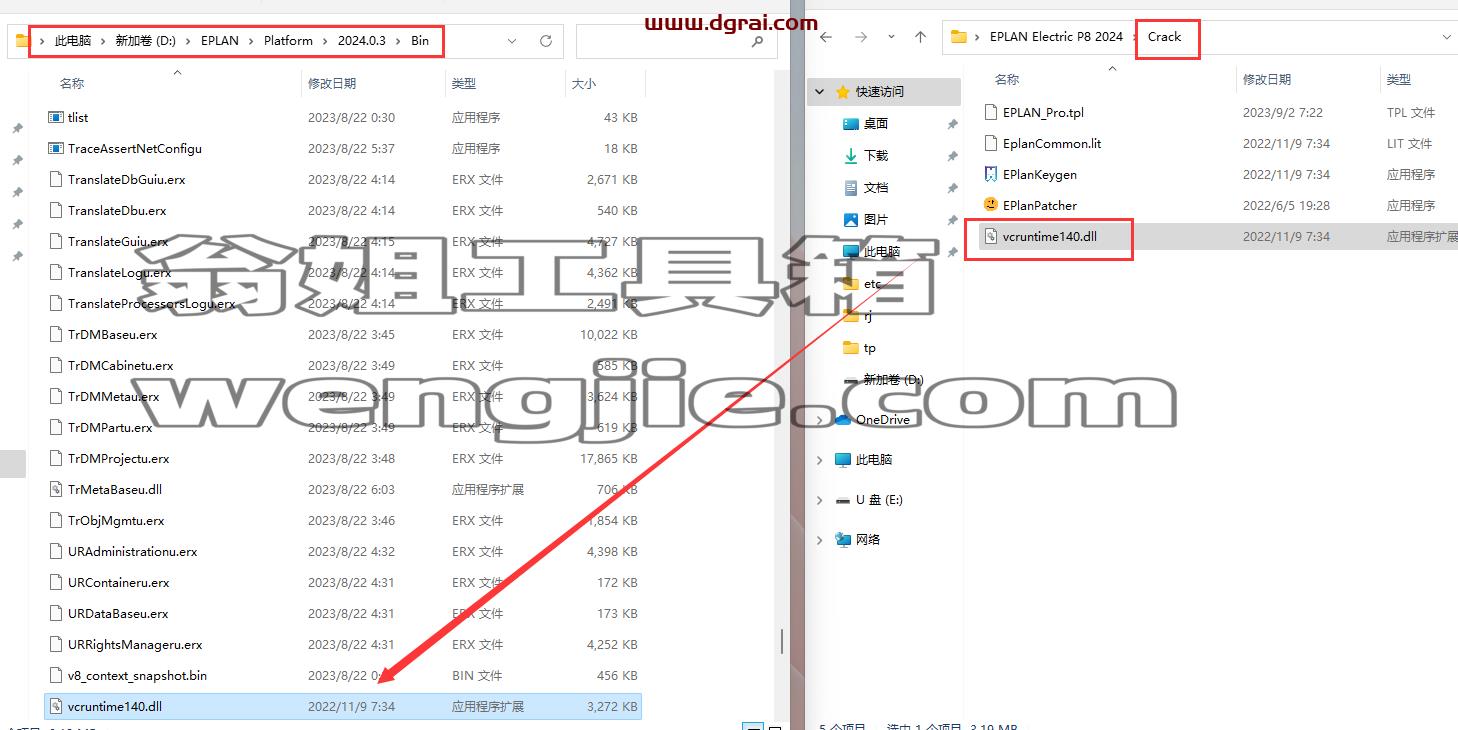
Task: Go back using the right window's back arrow
Action: (x=826, y=37)
